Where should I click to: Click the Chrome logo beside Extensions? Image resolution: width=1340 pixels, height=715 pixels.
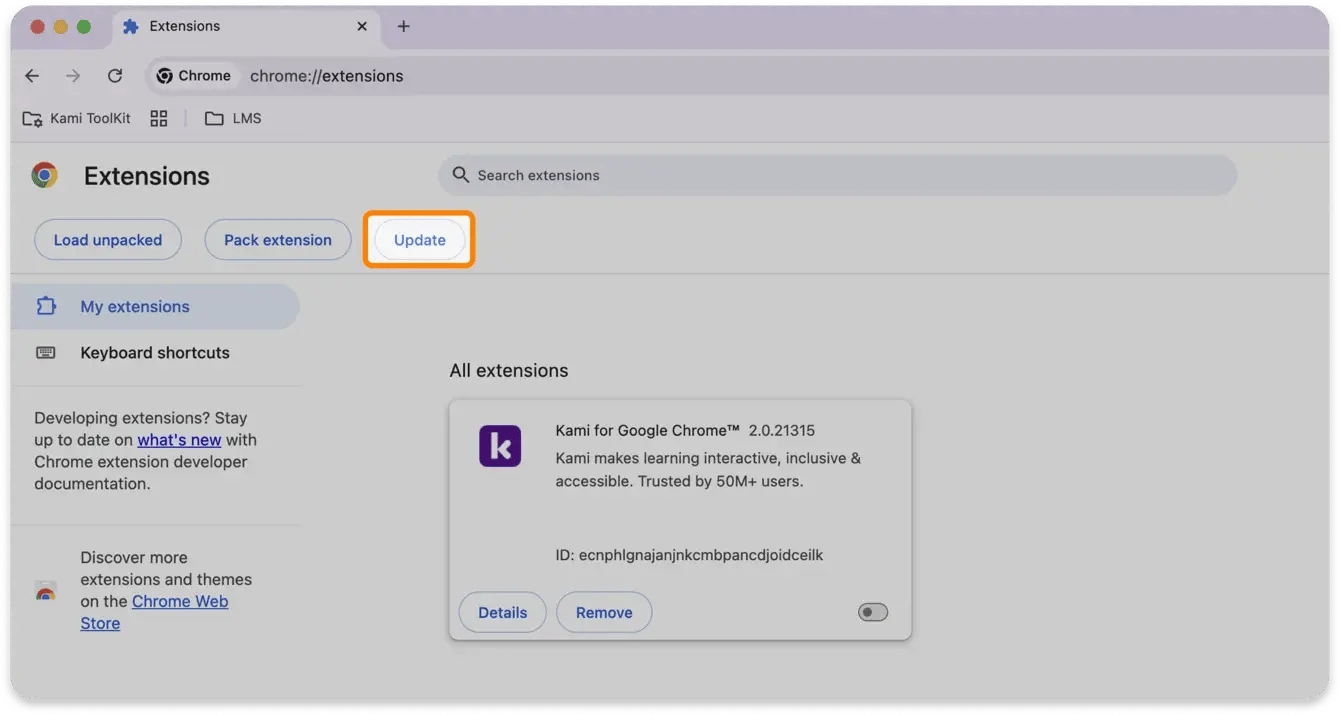[44, 176]
